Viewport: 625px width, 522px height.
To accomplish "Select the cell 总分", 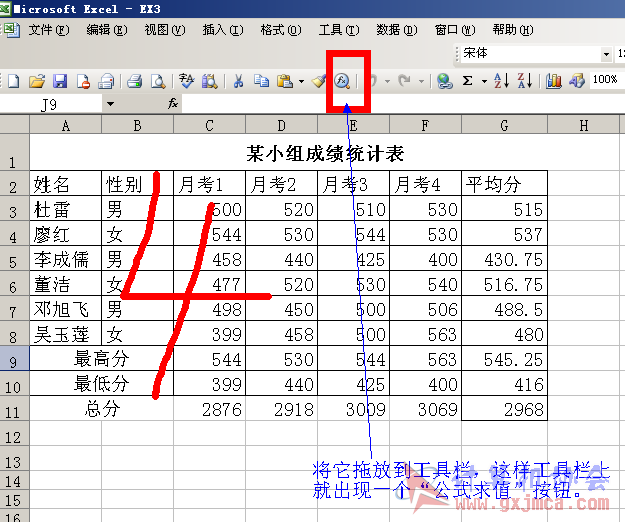I will pos(102,409).
